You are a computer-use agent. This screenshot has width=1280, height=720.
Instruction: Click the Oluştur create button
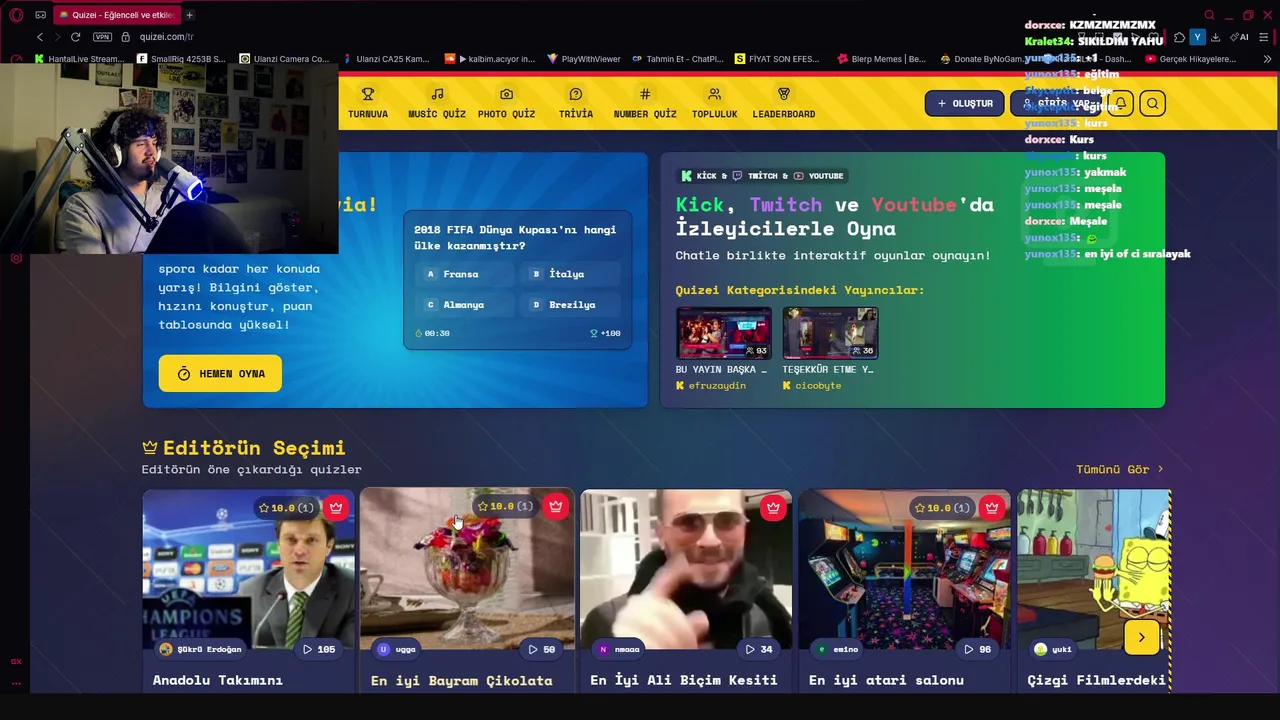[964, 103]
